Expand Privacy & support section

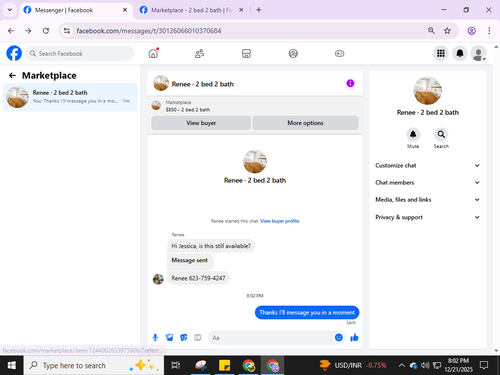click(x=428, y=217)
